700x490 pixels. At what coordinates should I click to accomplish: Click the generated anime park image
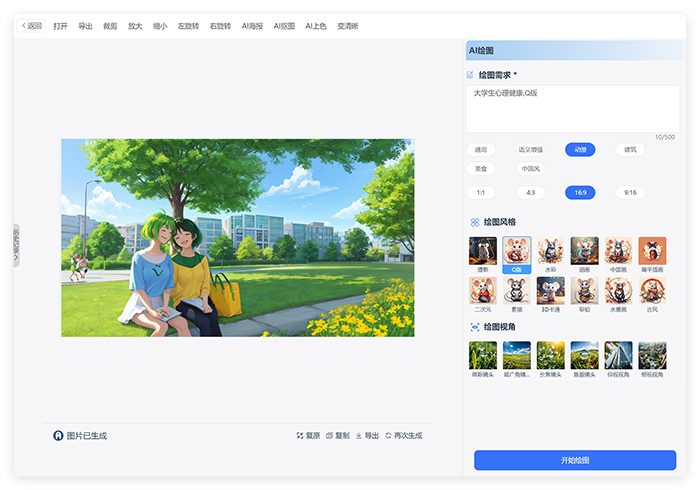click(237, 237)
